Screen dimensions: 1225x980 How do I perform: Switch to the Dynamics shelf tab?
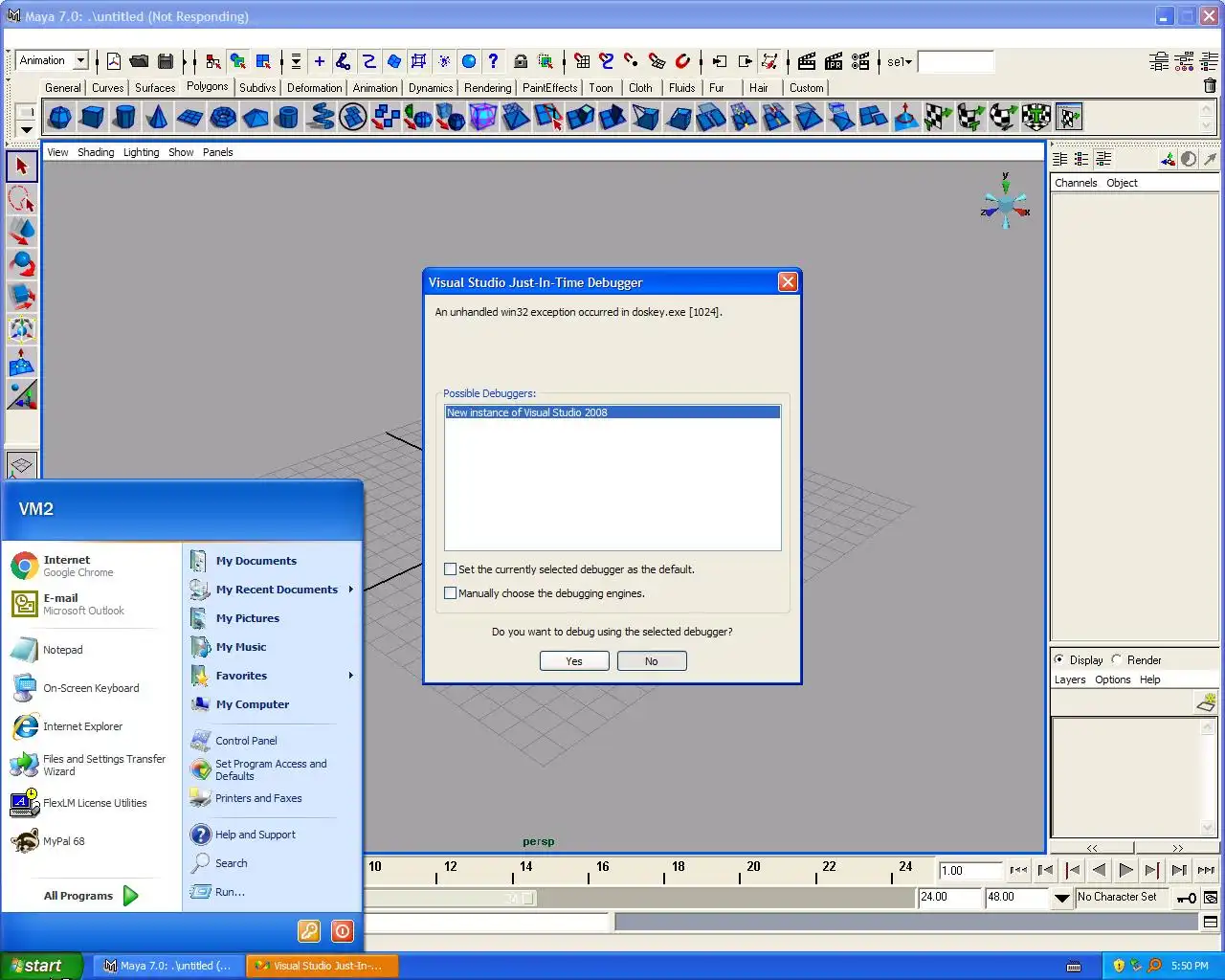(431, 87)
